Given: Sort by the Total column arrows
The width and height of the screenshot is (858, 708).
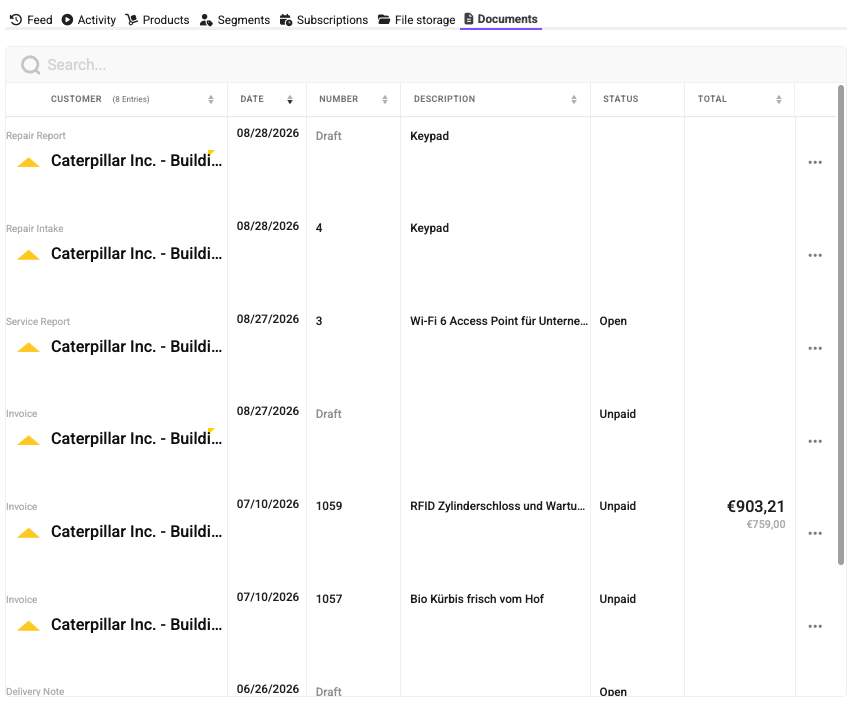Looking at the screenshot, I should 779,100.
